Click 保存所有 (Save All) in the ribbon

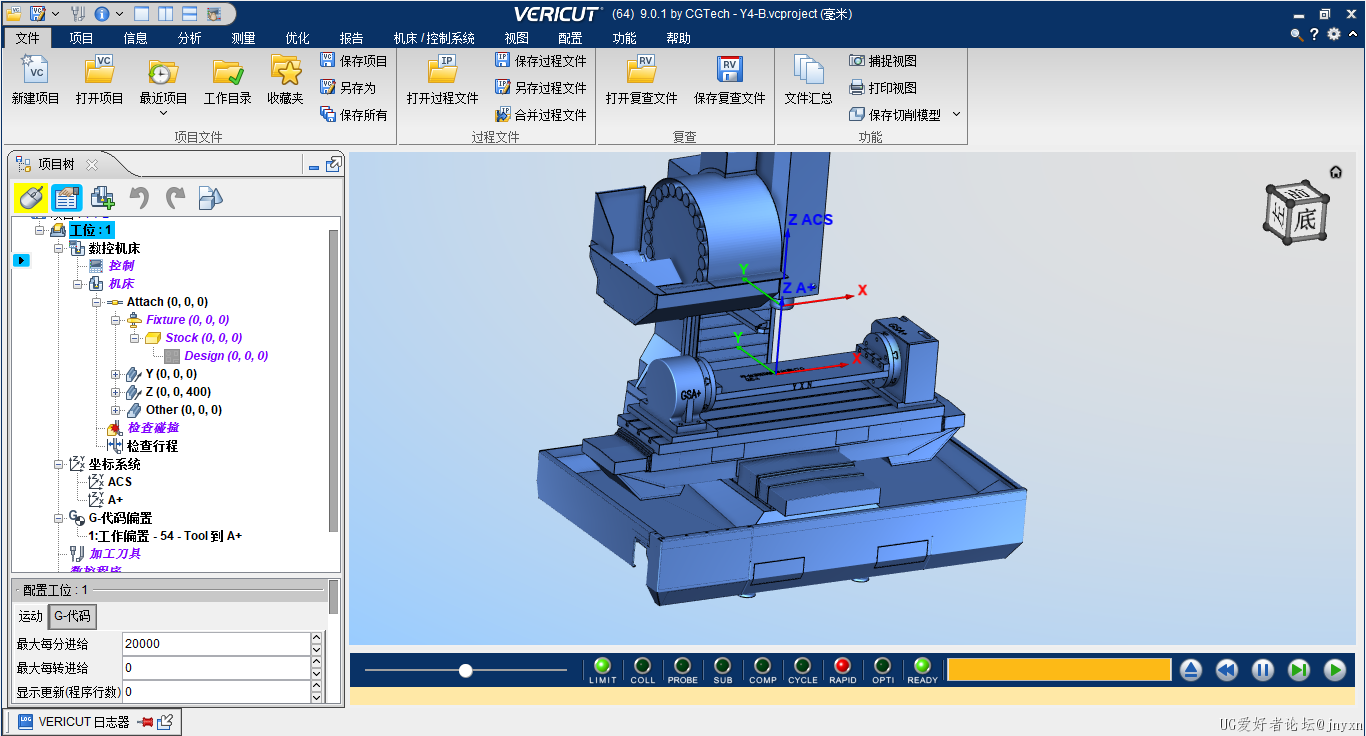point(354,115)
